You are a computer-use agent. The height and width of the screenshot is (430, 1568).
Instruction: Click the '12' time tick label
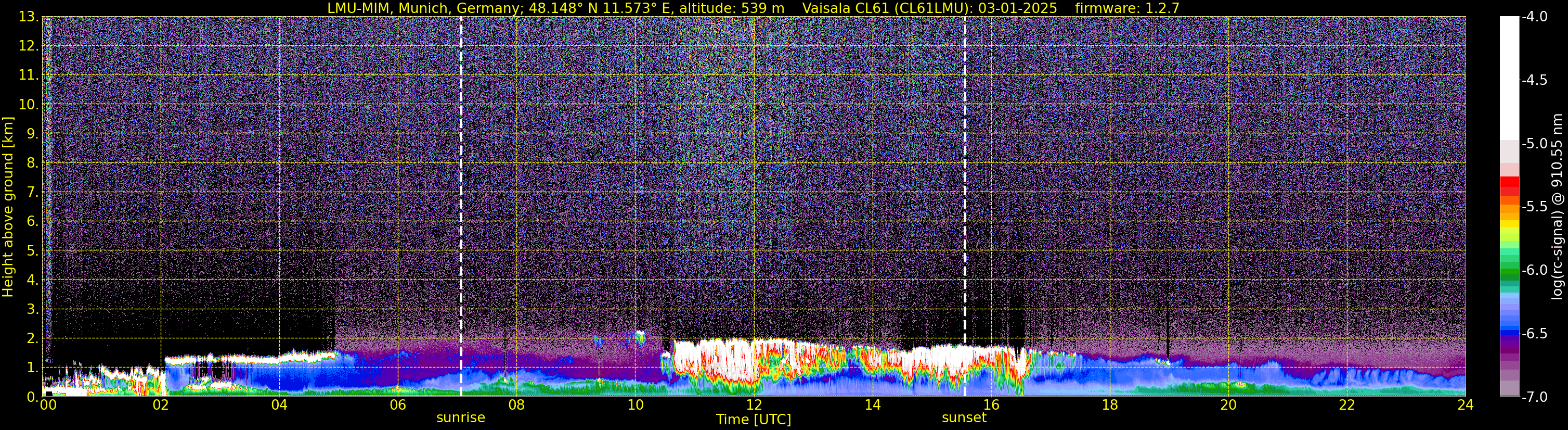(754, 405)
